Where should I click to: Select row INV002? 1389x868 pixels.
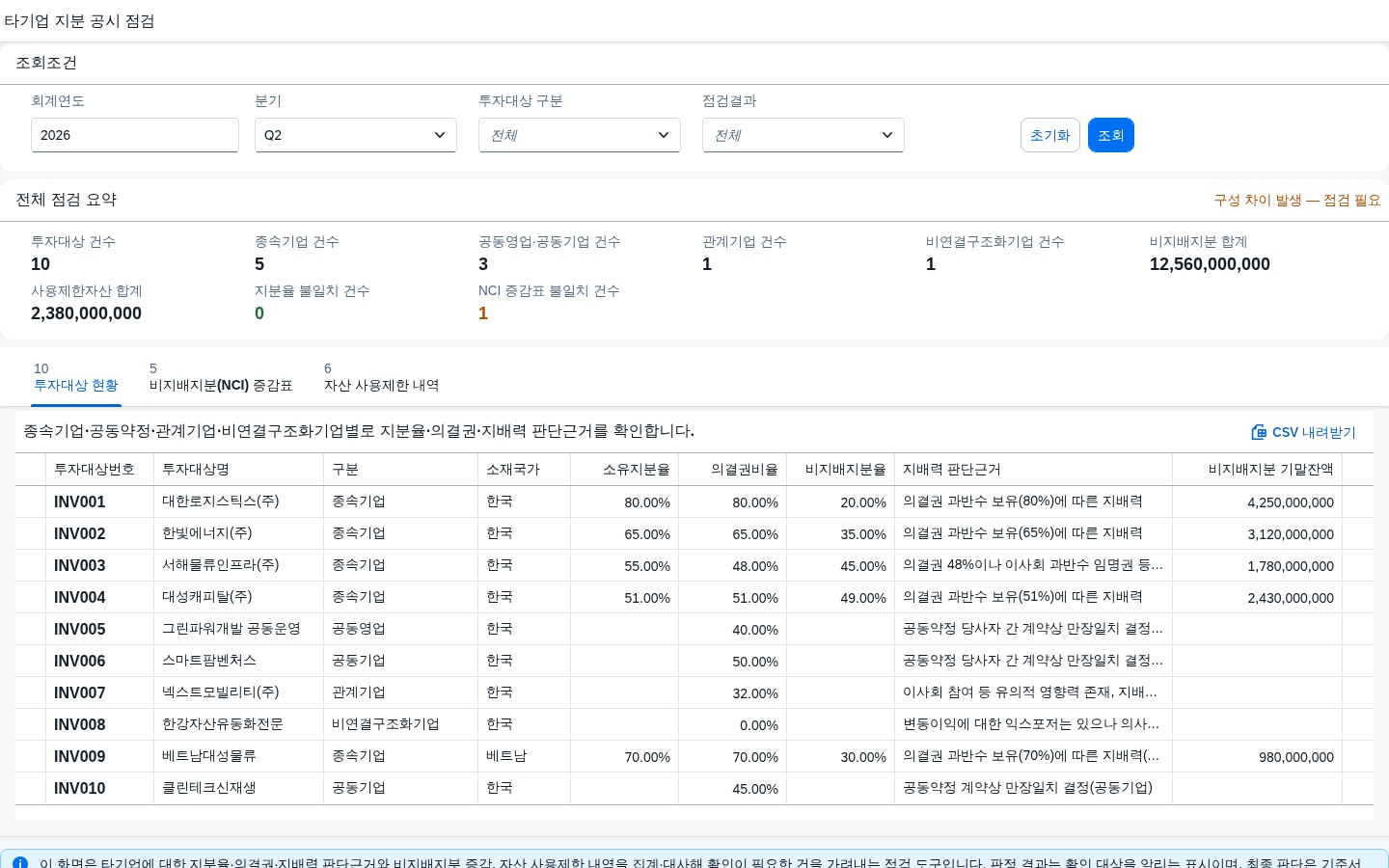point(694,533)
